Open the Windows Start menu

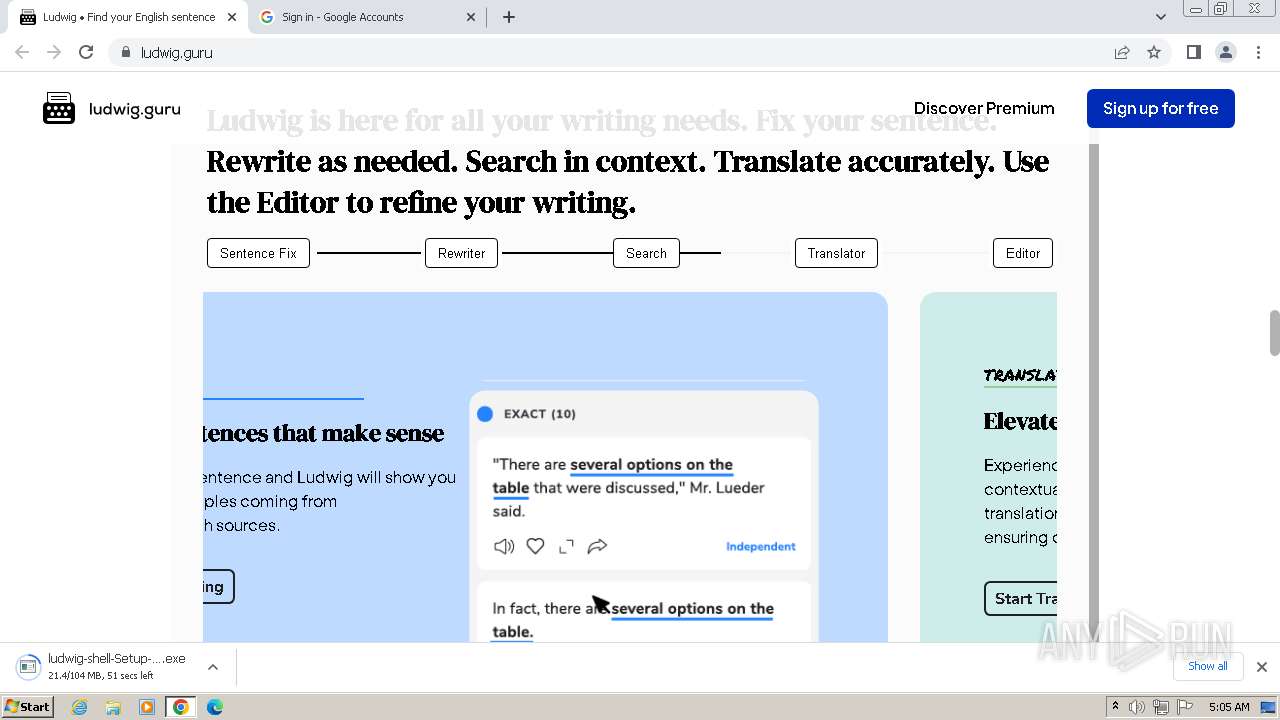[x=28, y=707]
